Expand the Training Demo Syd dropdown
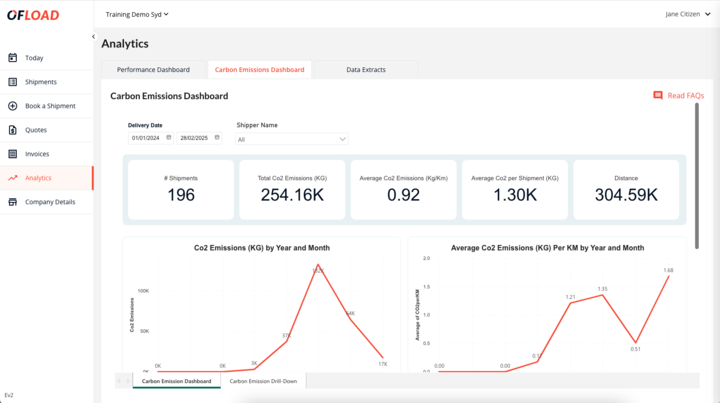Viewport: 720px width, 403px height. 137,15
